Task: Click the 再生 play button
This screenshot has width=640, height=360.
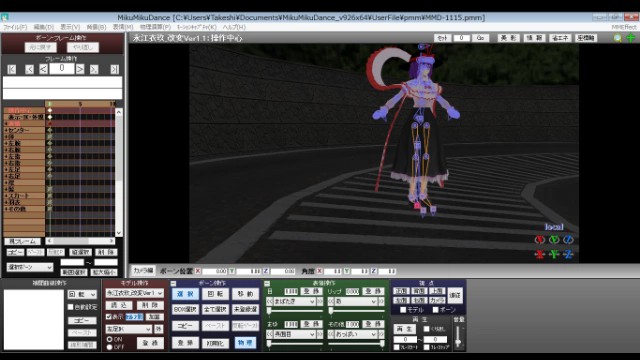Action: pos(404,329)
